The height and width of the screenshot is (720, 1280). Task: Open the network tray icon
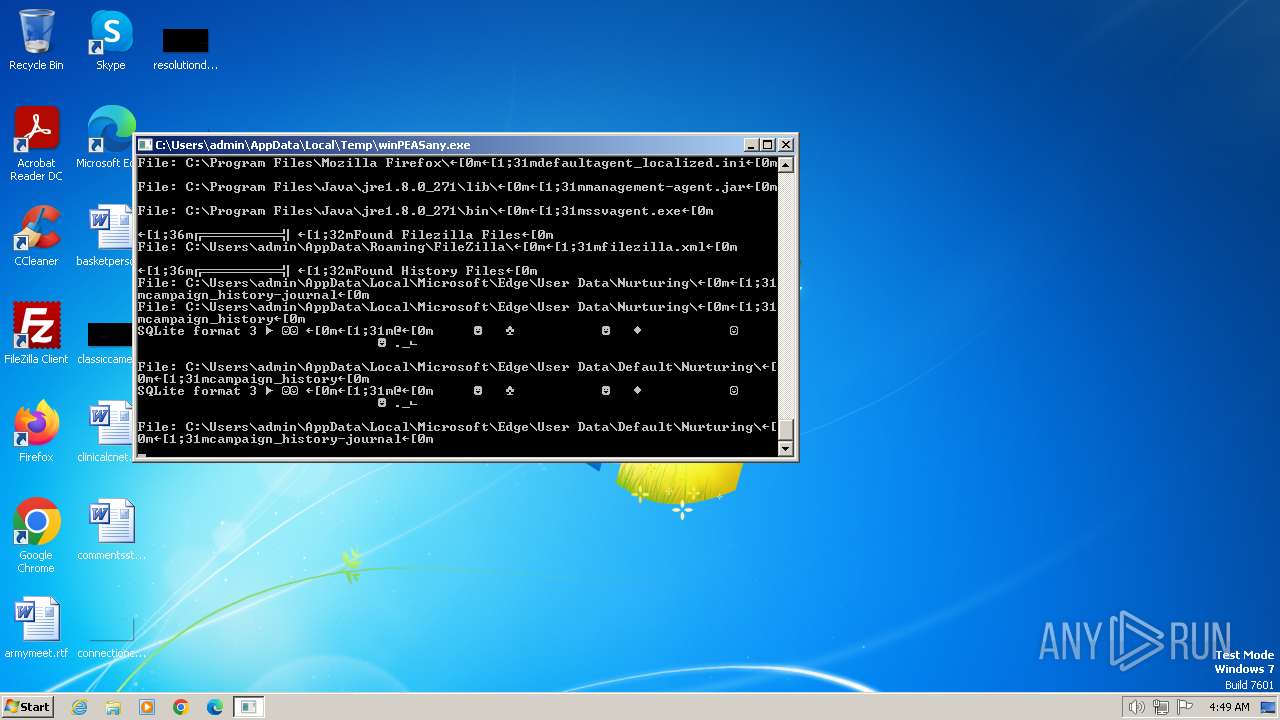[x=1161, y=707]
